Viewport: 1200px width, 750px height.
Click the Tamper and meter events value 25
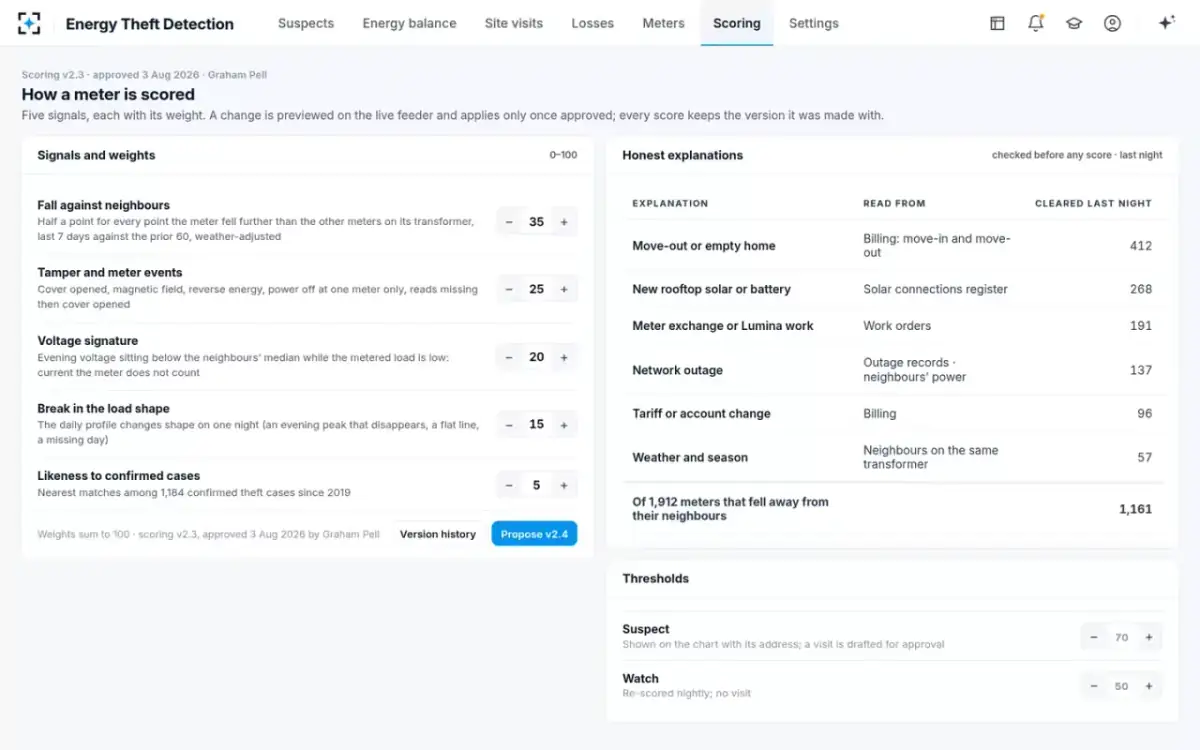pyautogui.click(x=537, y=289)
